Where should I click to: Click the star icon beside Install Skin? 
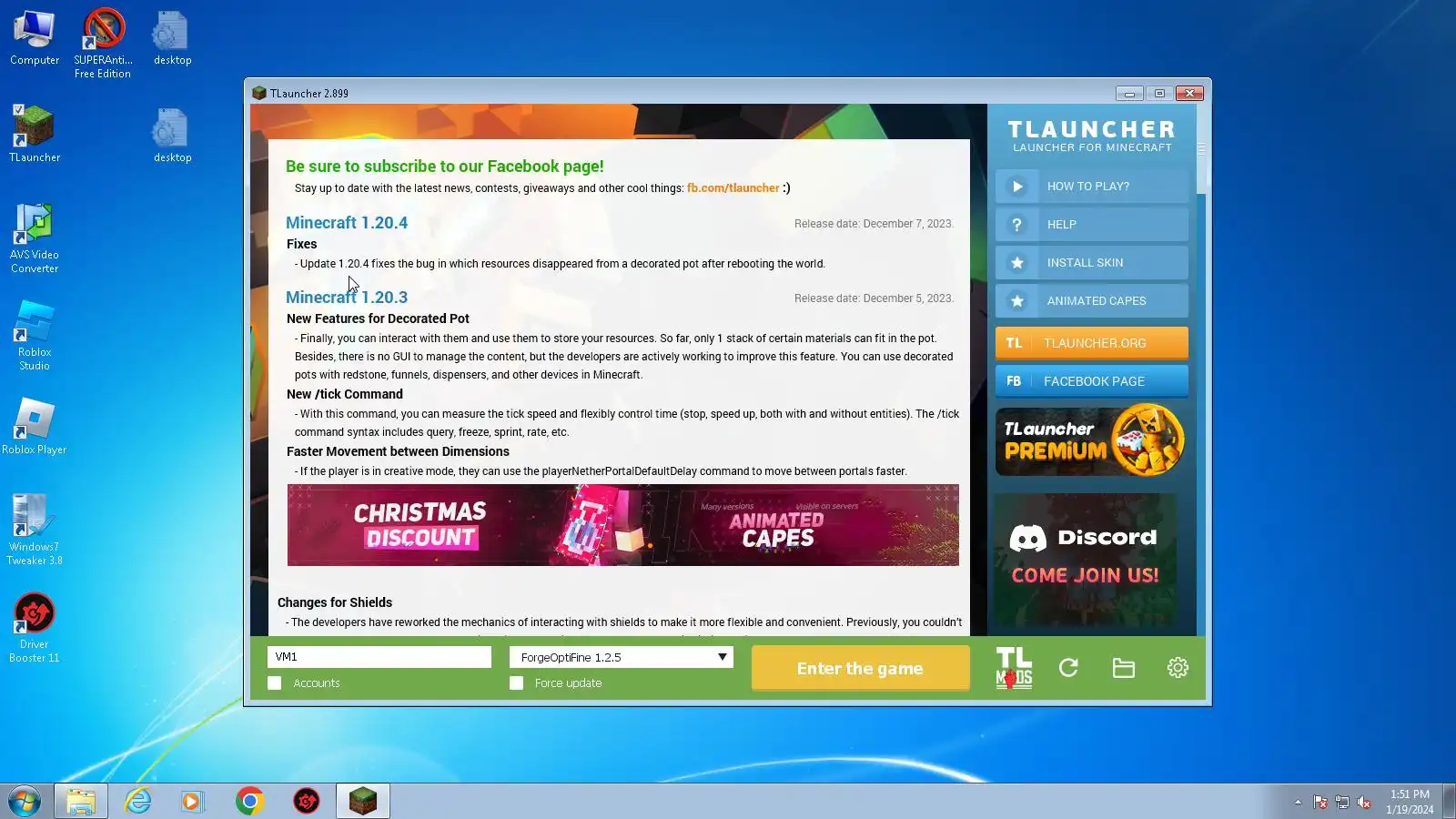(x=1017, y=263)
